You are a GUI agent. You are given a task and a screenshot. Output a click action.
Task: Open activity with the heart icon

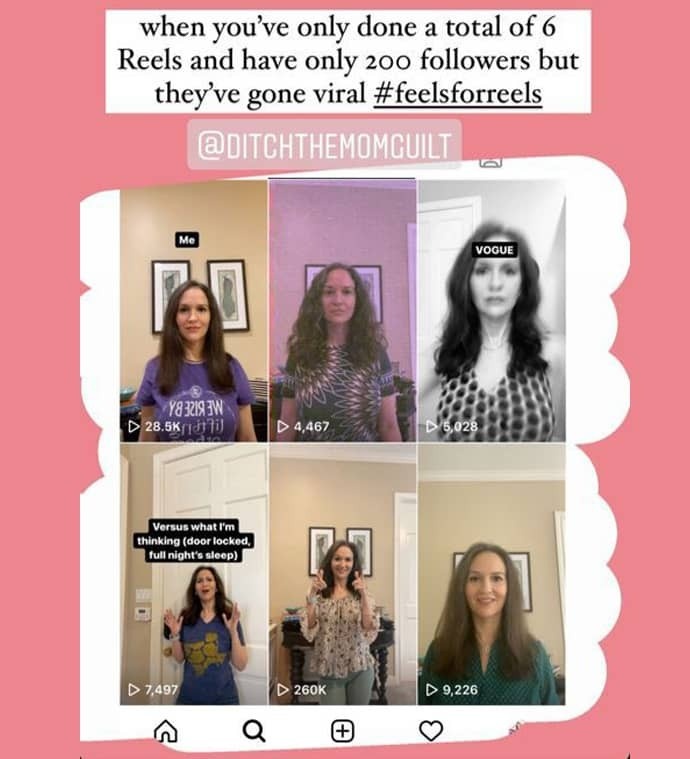point(431,731)
